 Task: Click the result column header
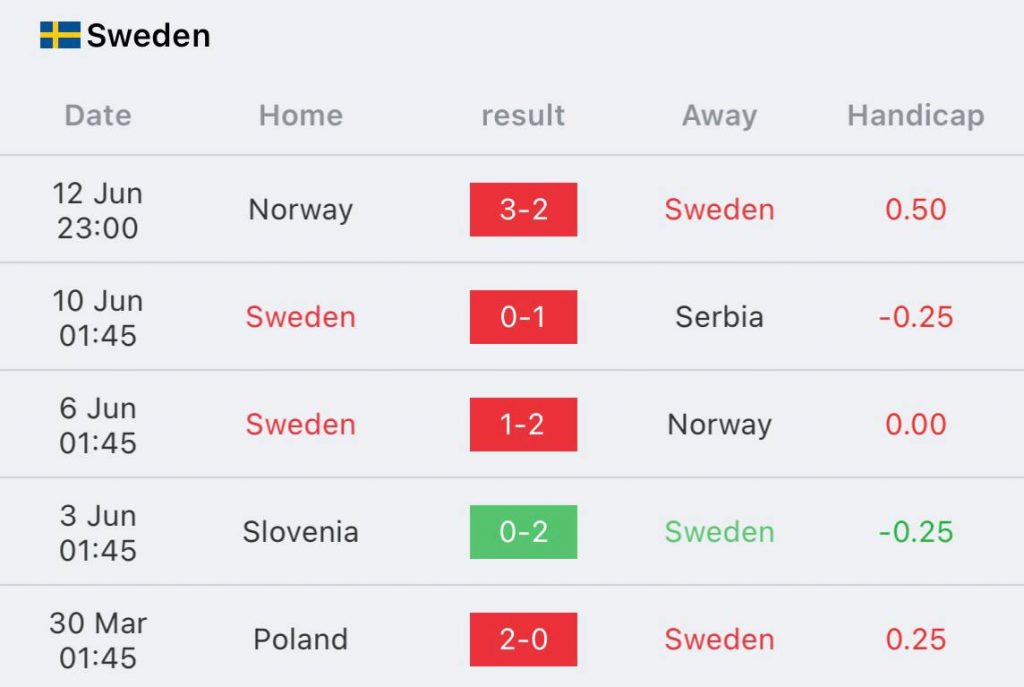point(523,116)
